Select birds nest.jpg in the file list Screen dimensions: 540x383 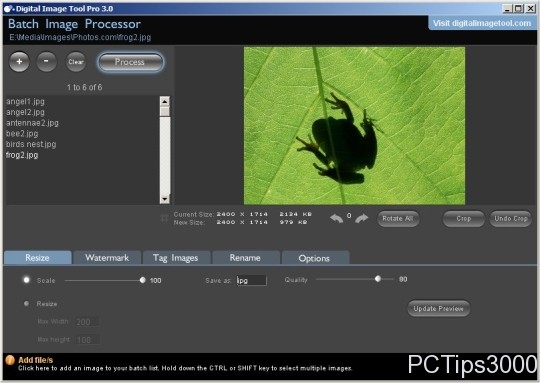(x=31, y=144)
